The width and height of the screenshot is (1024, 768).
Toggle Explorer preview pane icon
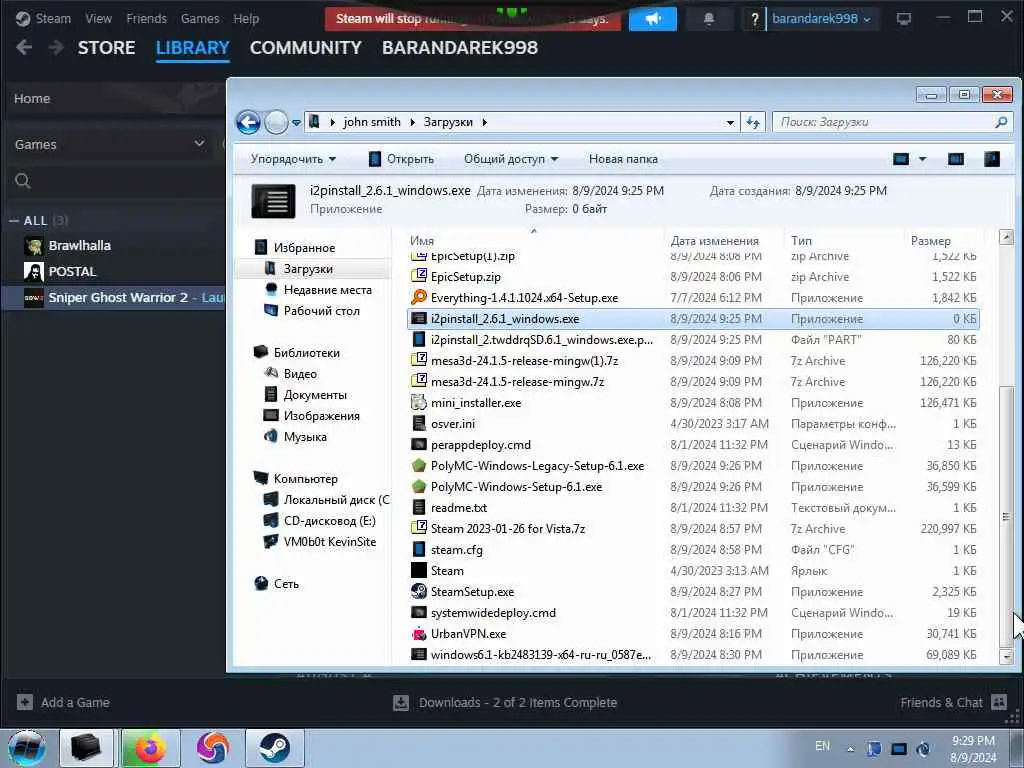pos(955,159)
